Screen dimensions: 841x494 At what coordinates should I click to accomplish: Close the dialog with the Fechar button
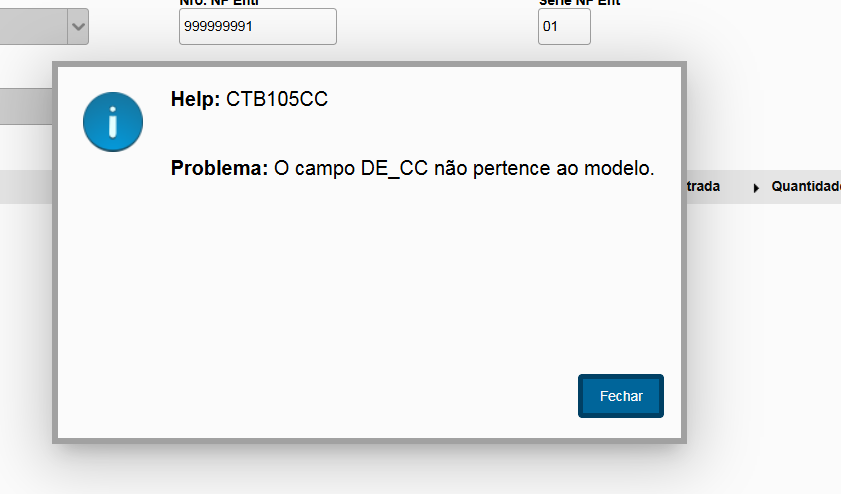tap(621, 396)
